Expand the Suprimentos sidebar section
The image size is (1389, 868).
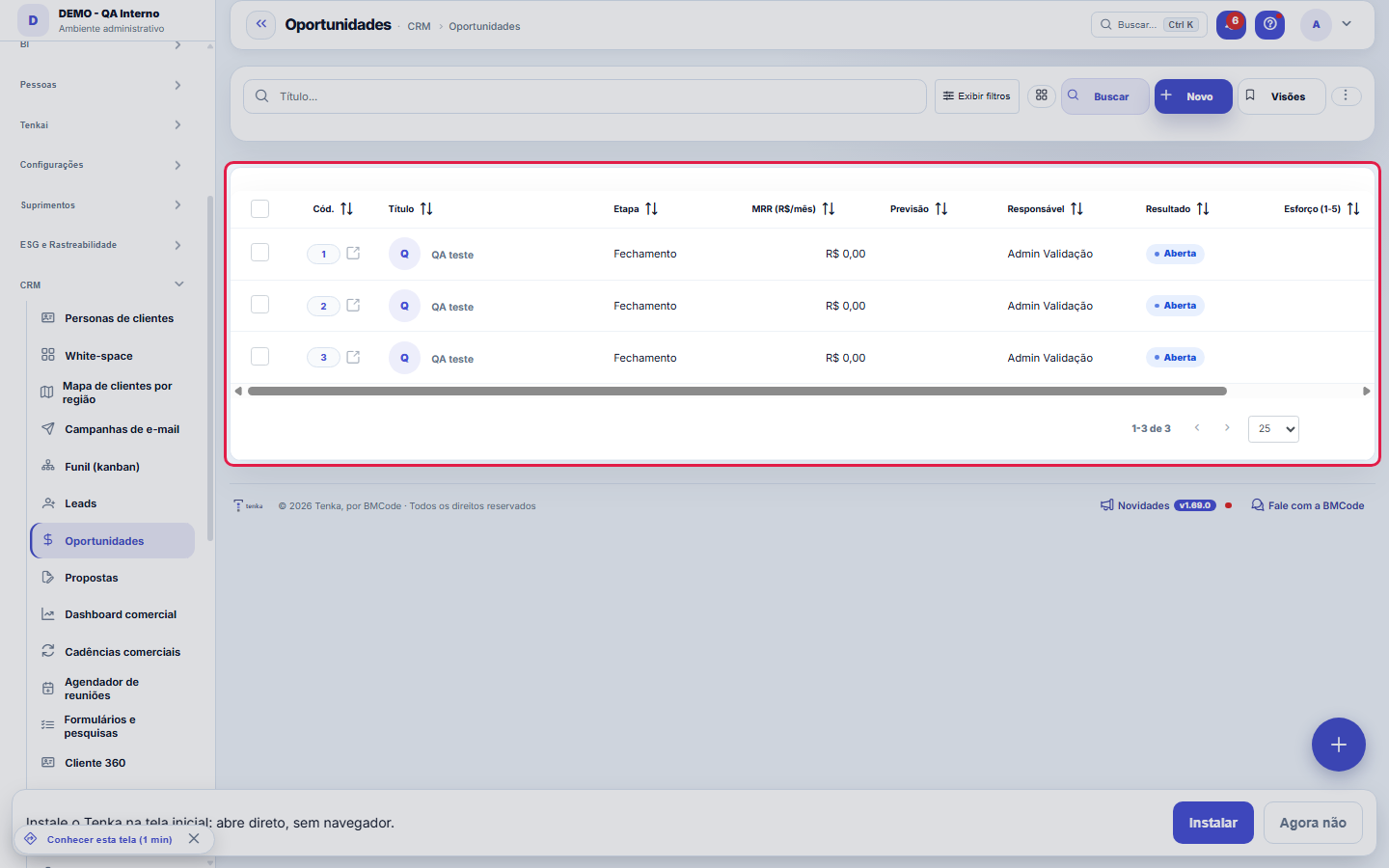pyautogui.click(x=101, y=205)
